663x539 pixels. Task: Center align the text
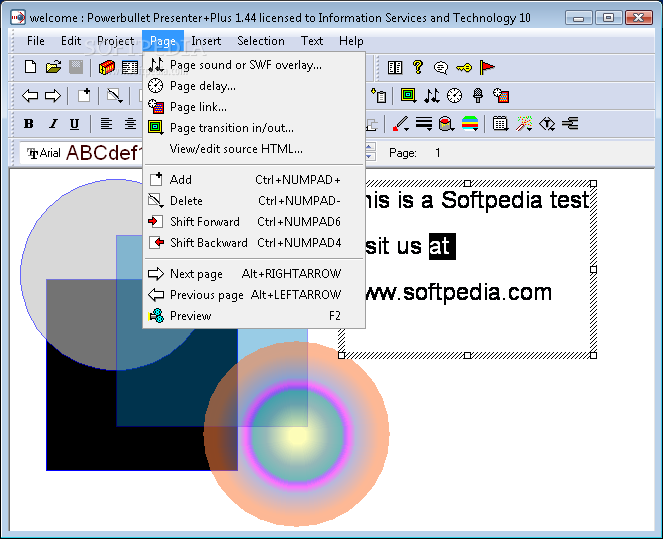point(130,123)
